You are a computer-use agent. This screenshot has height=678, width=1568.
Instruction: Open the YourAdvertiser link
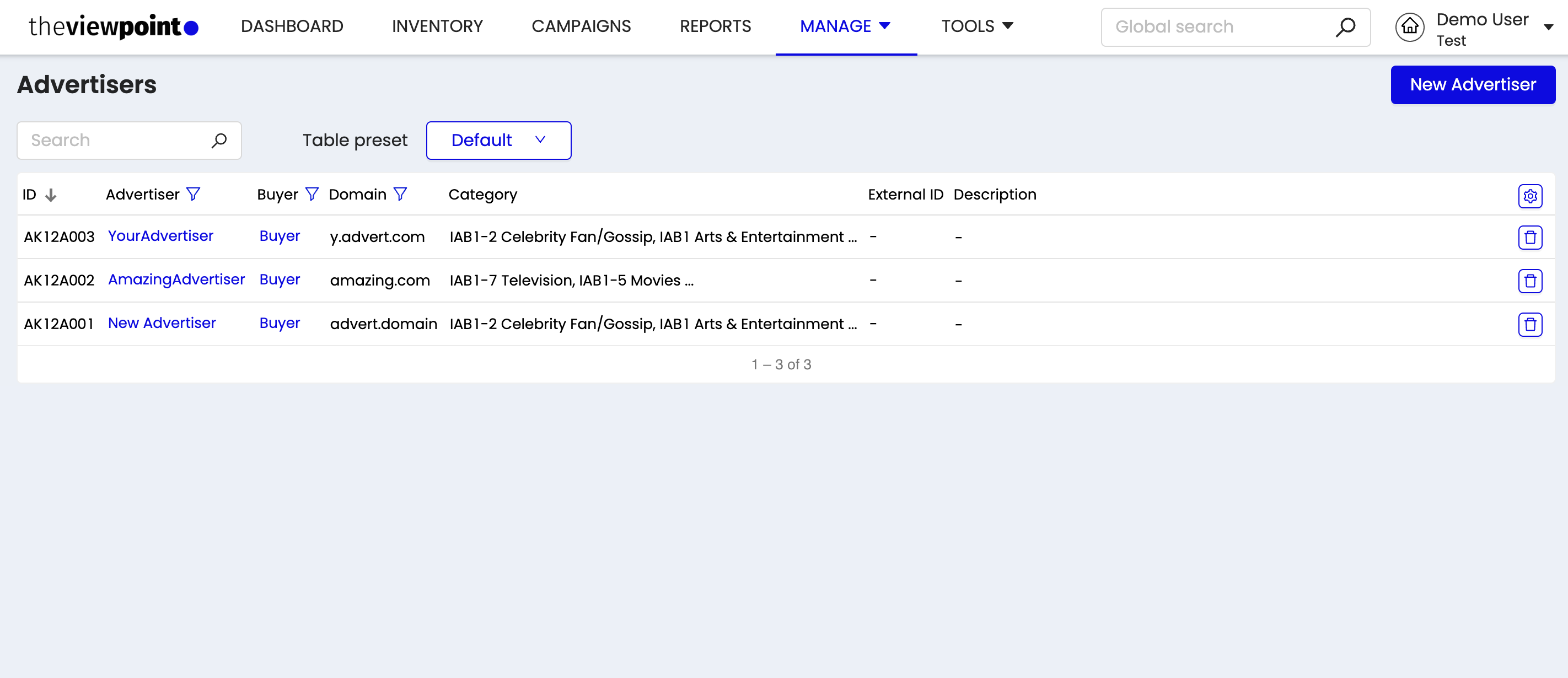[x=160, y=236]
